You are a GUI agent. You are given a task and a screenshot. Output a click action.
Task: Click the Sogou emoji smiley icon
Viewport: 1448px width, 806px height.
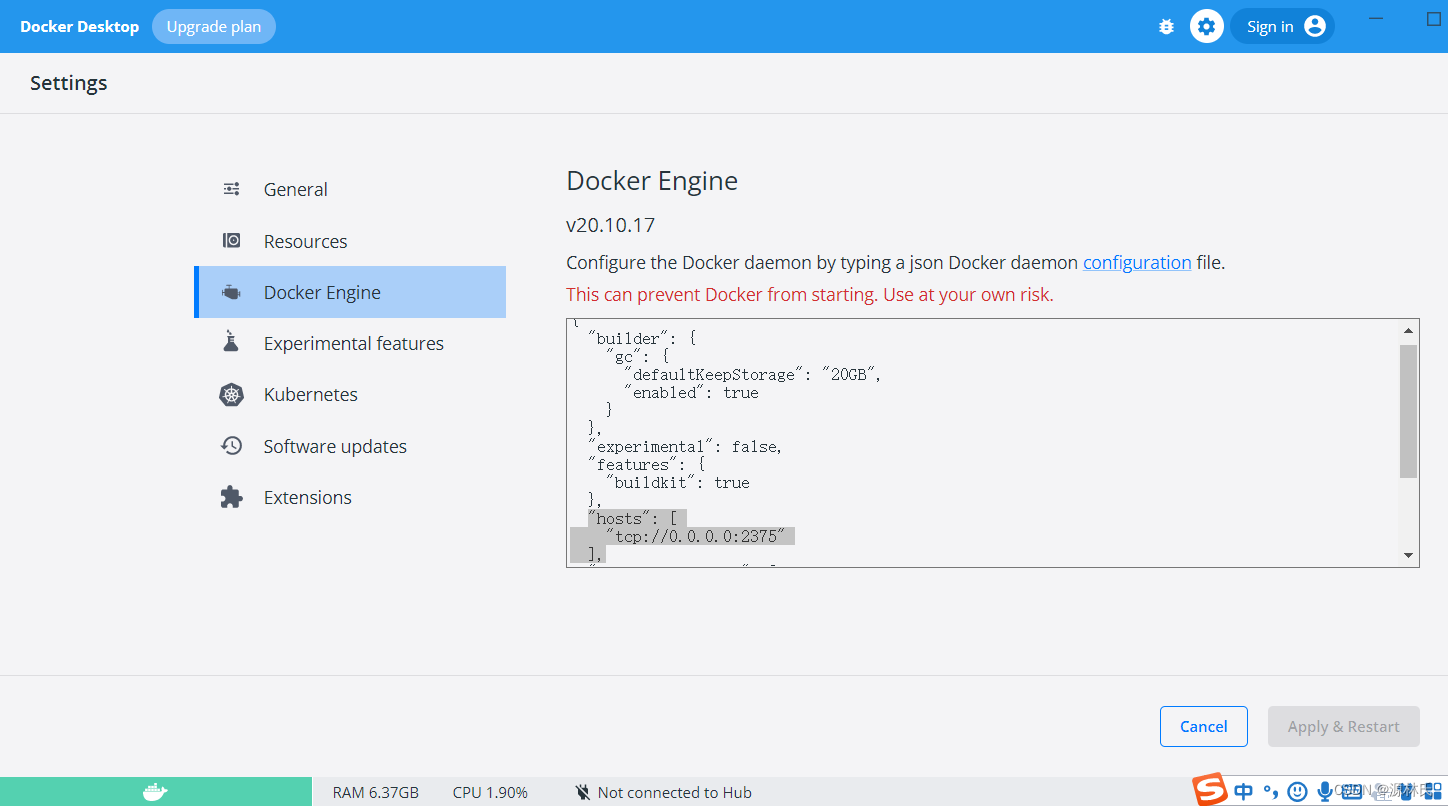coord(1297,791)
